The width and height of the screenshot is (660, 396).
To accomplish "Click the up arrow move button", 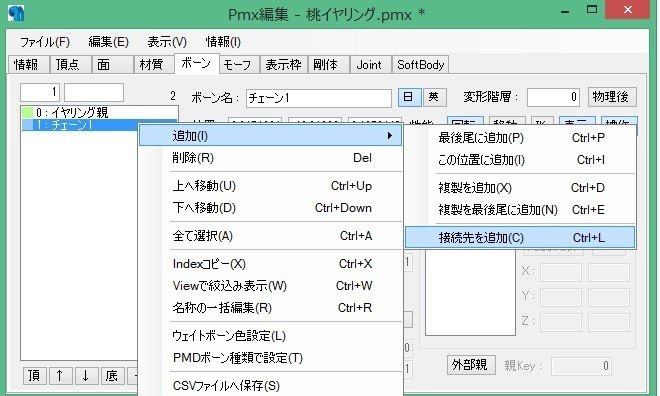I will (x=60, y=375).
